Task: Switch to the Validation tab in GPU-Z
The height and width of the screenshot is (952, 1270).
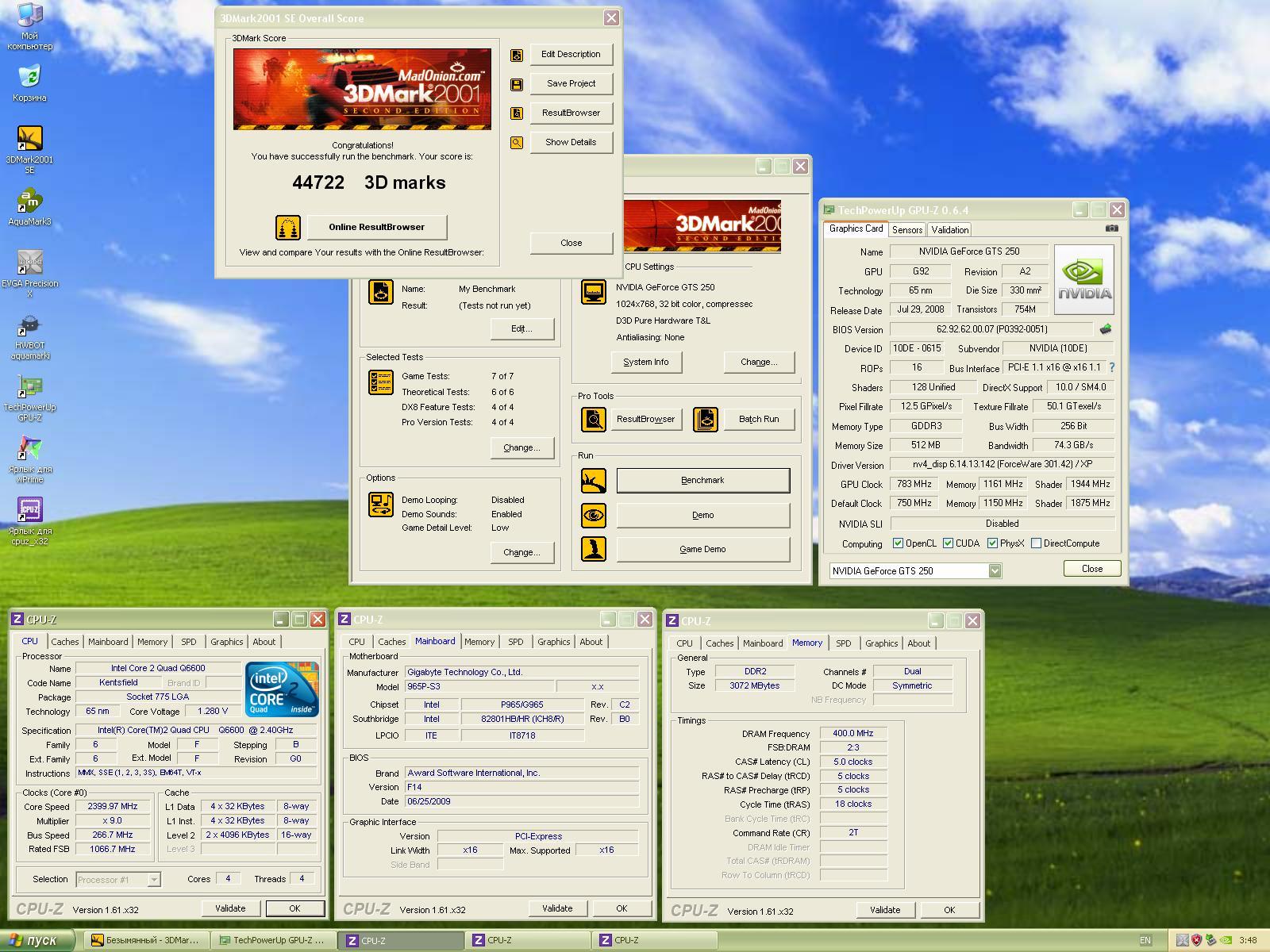Action: pos(949,229)
